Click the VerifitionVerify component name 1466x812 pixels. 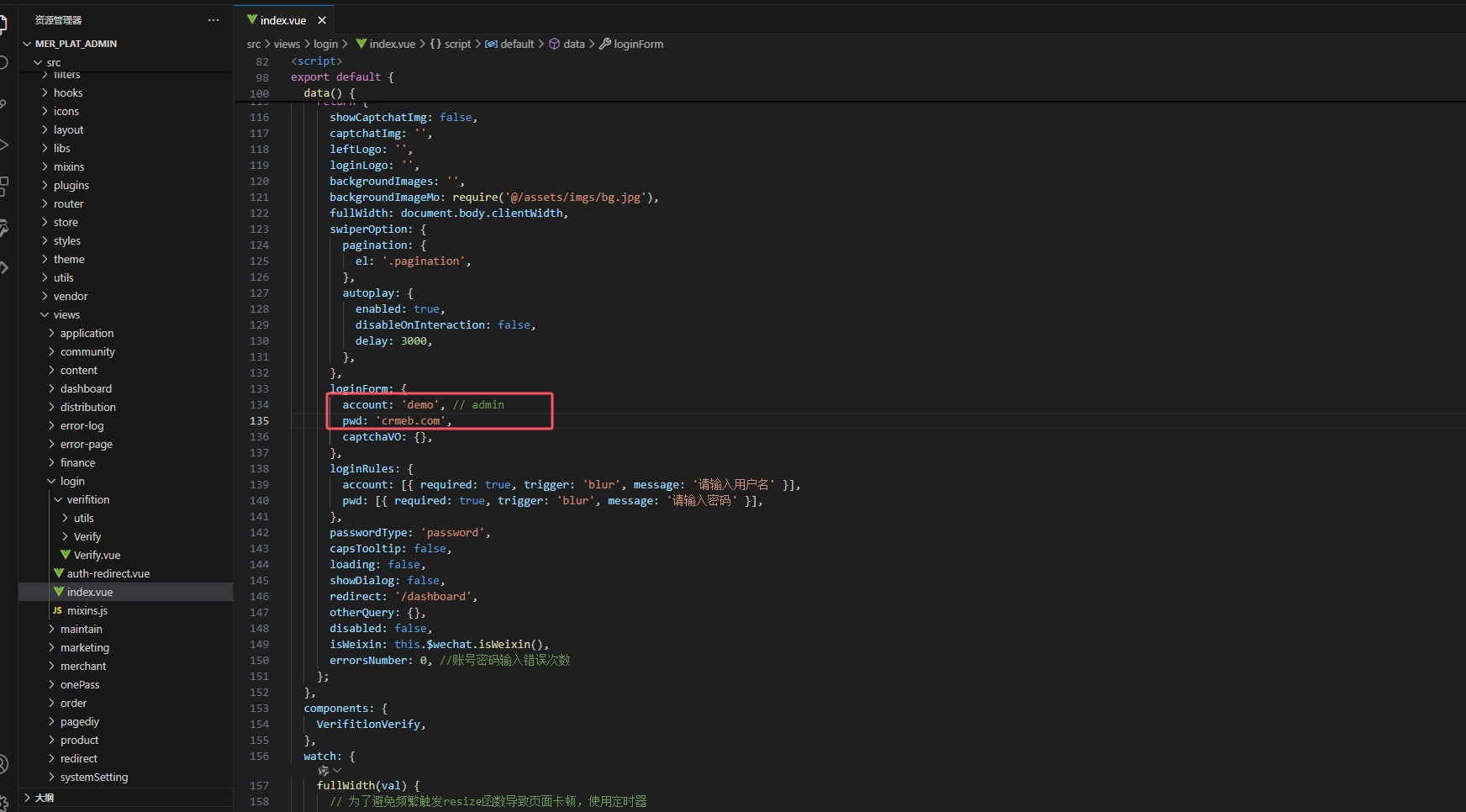tap(368, 724)
